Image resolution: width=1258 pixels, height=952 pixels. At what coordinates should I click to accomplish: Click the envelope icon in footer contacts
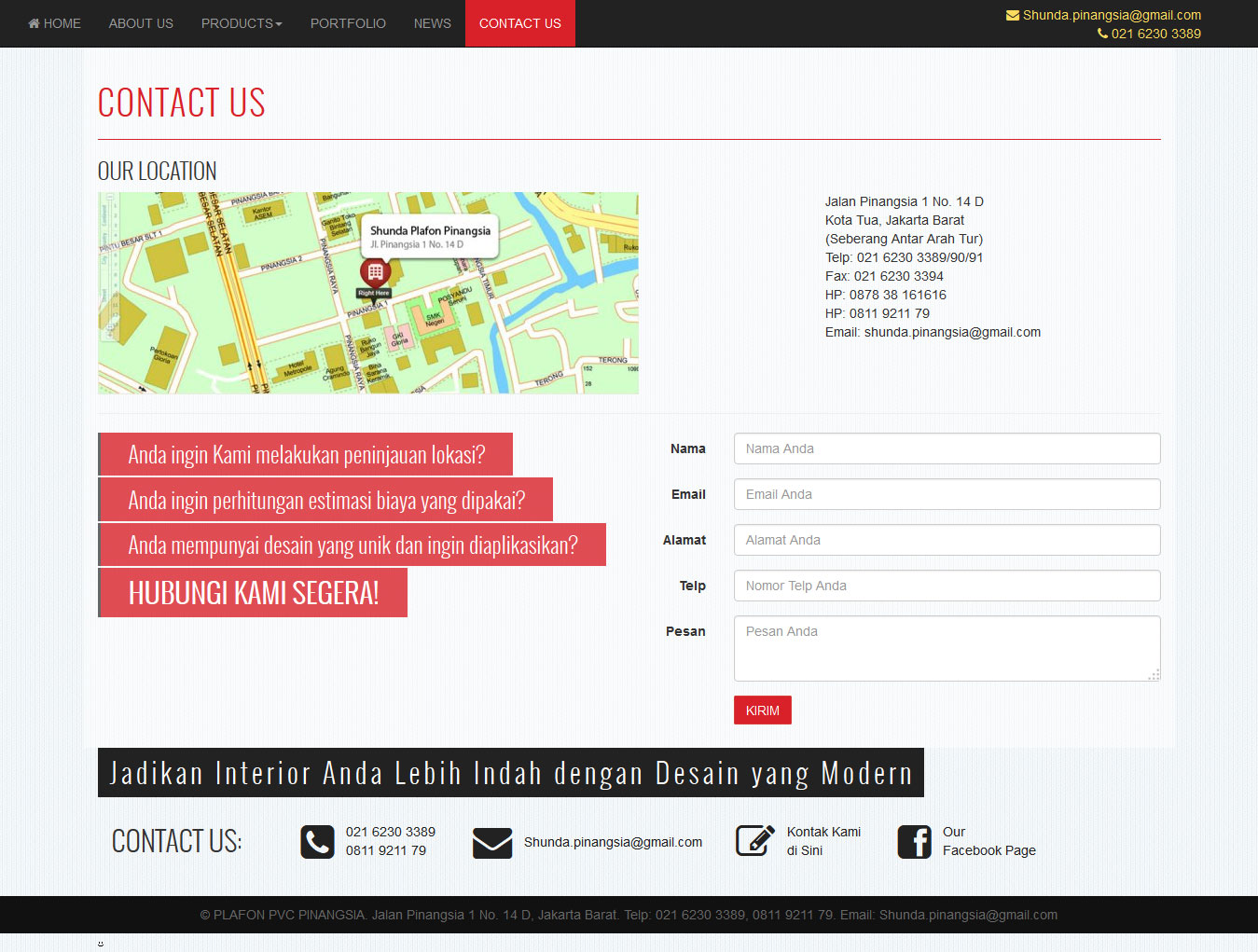491,842
